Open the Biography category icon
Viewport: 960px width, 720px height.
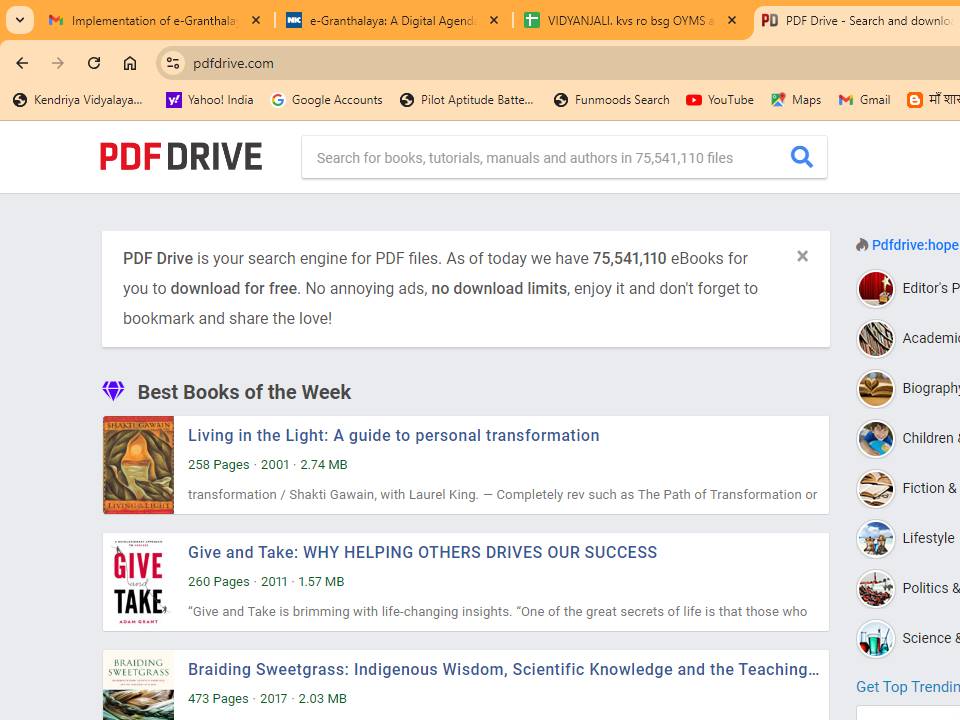pyautogui.click(x=875, y=389)
